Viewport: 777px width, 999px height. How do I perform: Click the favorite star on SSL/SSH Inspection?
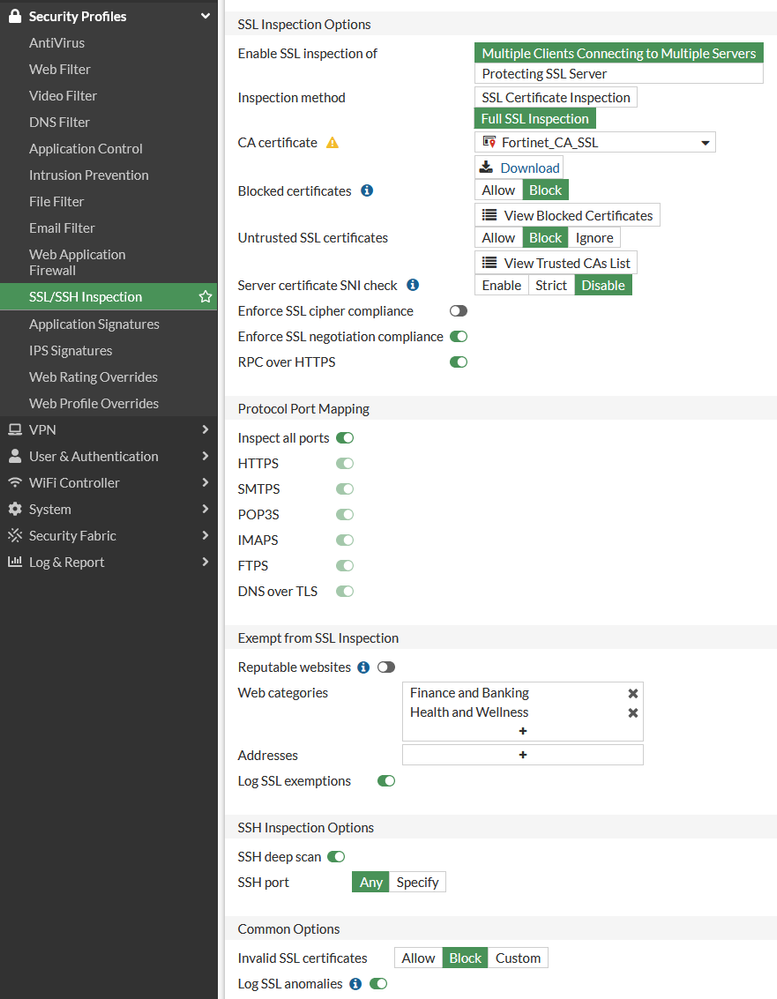(205, 297)
